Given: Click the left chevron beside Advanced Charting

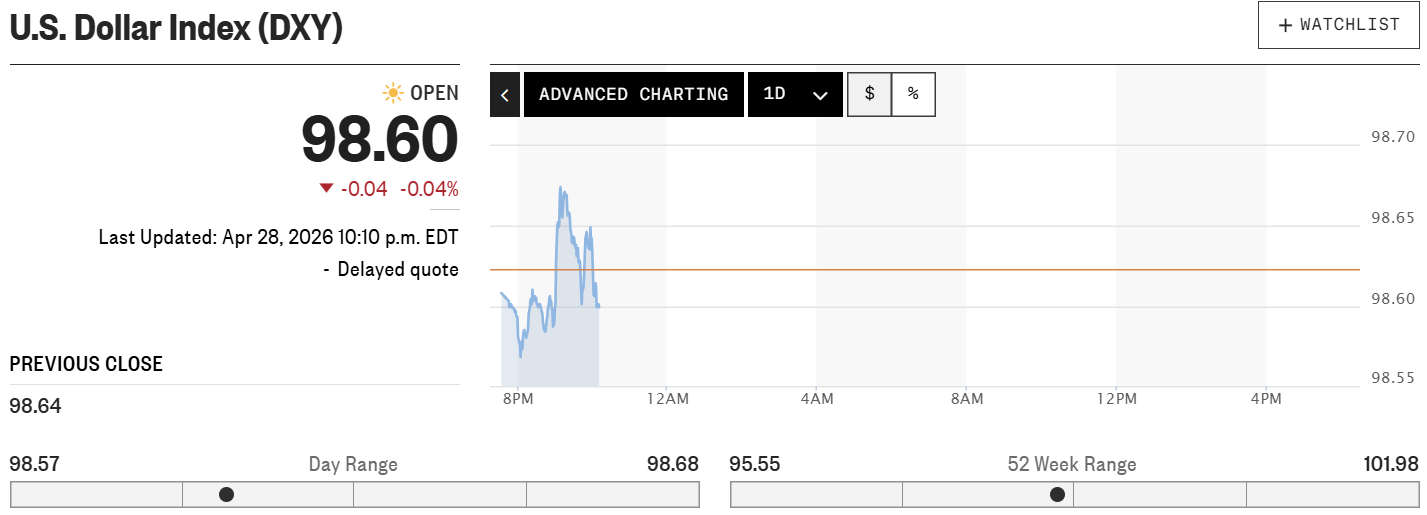Looking at the screenshot, I should 505,95.
